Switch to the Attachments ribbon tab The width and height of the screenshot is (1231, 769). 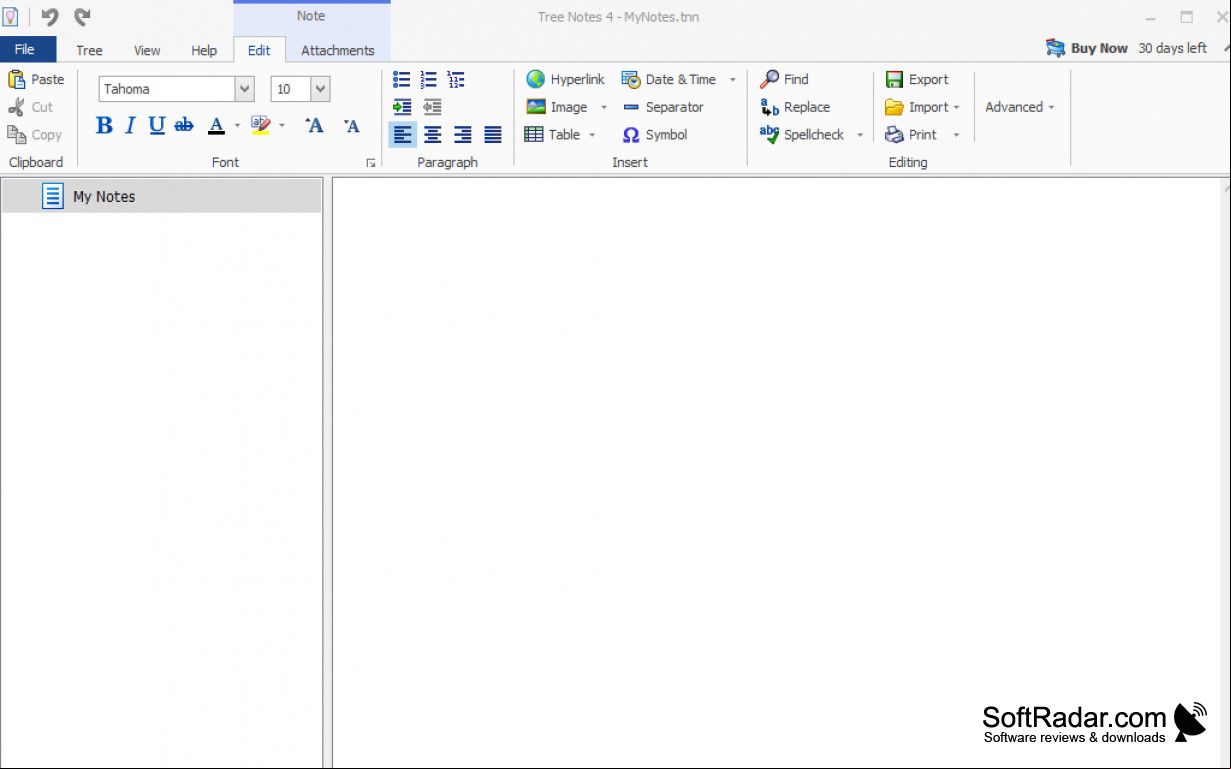(x=338, y=50)
